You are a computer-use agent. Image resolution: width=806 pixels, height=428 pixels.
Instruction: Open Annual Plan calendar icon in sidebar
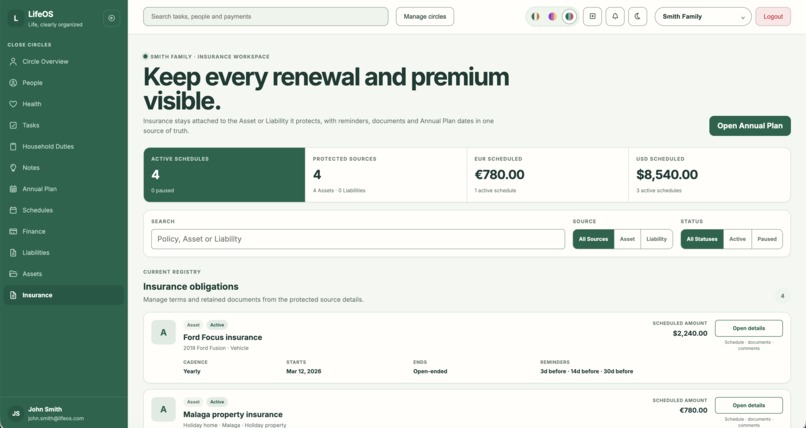tap(13, 189)
